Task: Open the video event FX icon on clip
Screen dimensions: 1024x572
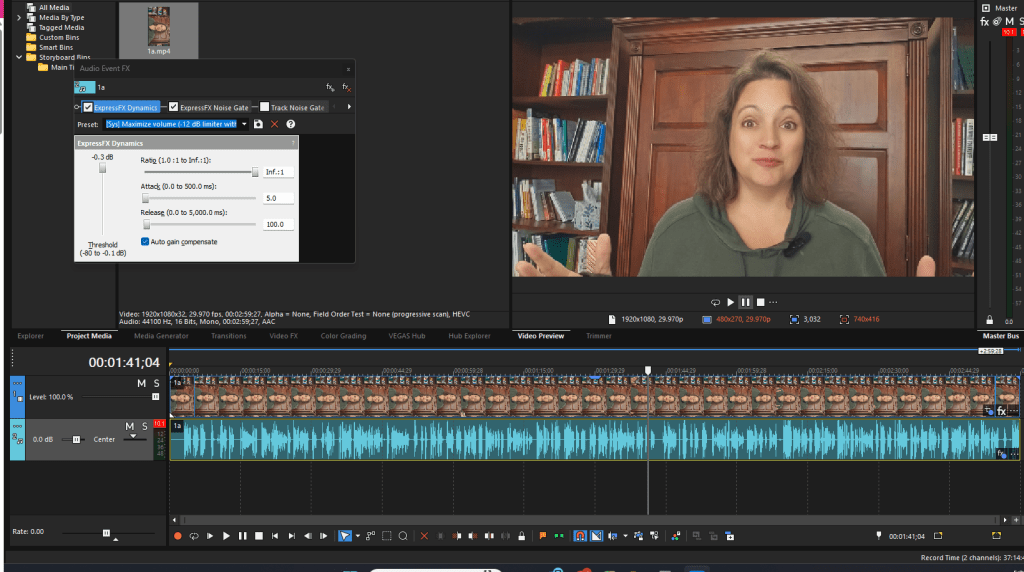Action: tap(1001, 411)
